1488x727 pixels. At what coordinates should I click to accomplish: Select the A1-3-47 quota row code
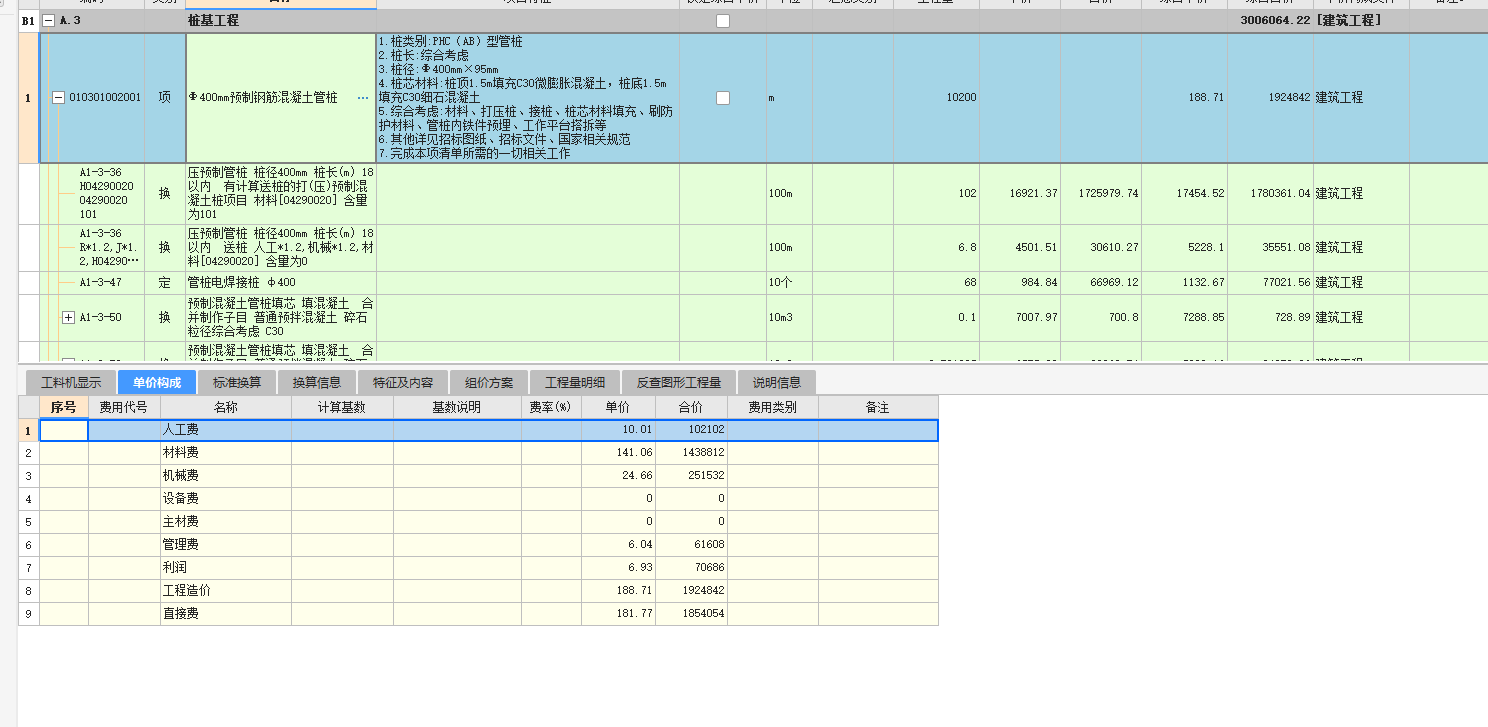[x=100, y=283]
